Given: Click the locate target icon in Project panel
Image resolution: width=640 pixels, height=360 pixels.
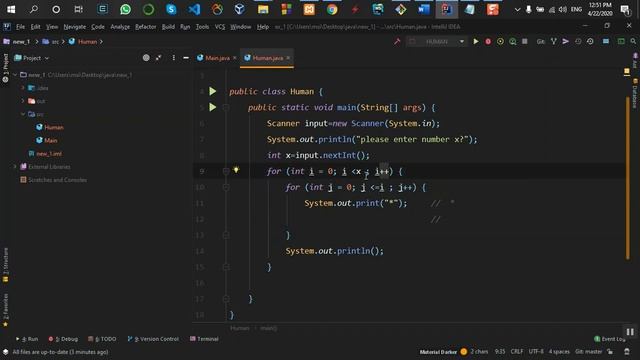Looking at the screenshot, I should [146, 58].
